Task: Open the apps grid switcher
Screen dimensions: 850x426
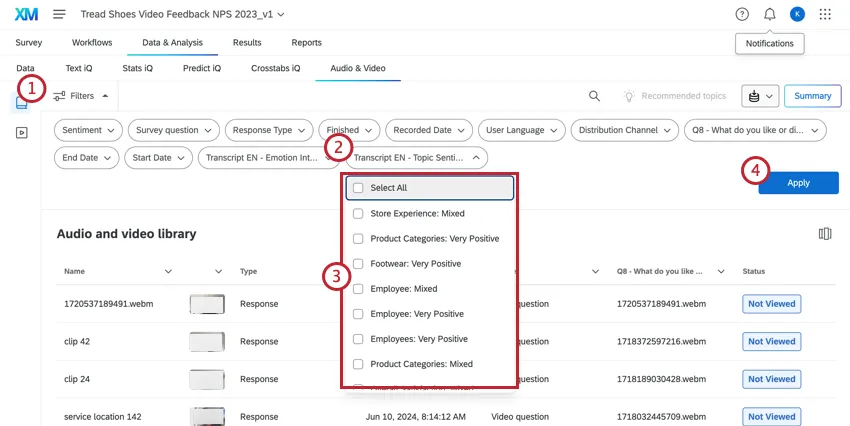Action: tap(825, 14)
